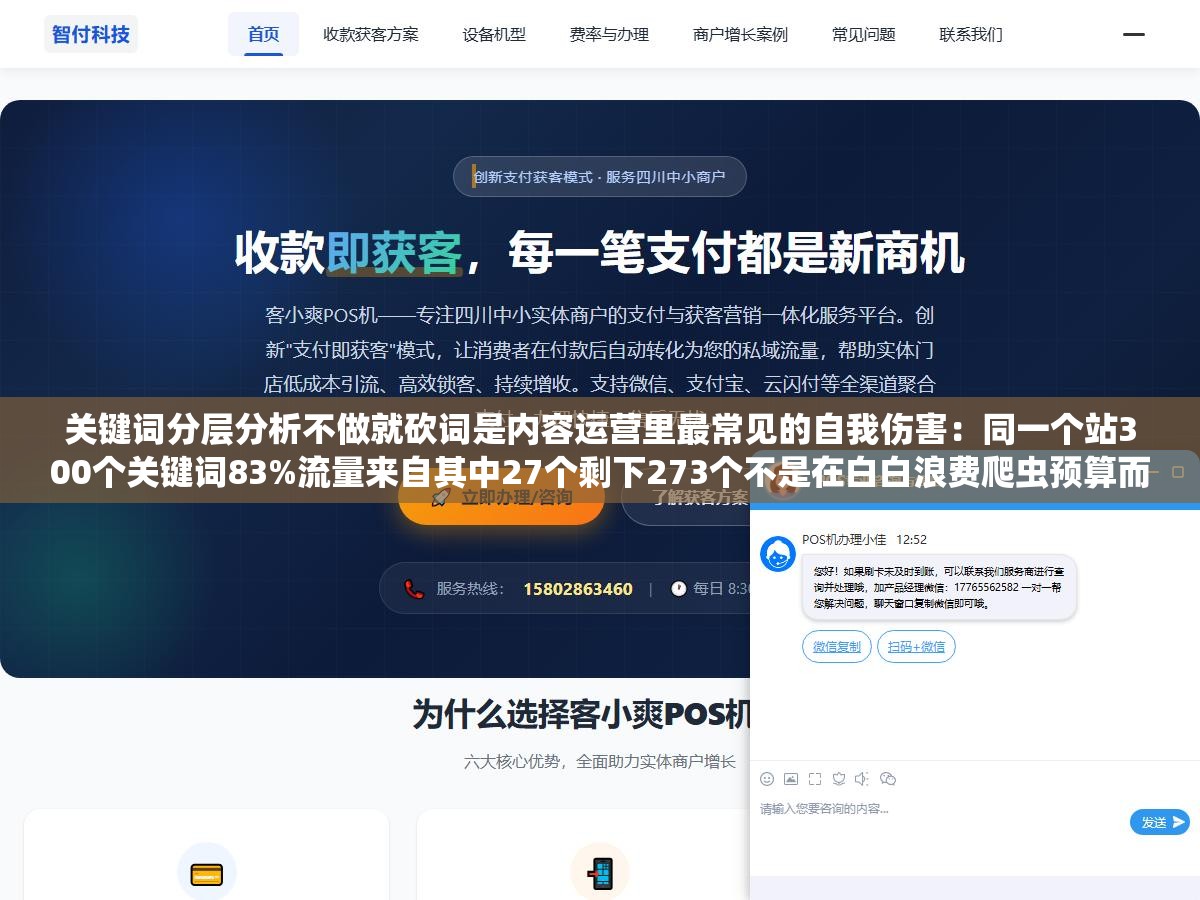This screenshot has width=1200, height=900.
Task: Click the mobile payment feature icon
Action: click(600, 871)
